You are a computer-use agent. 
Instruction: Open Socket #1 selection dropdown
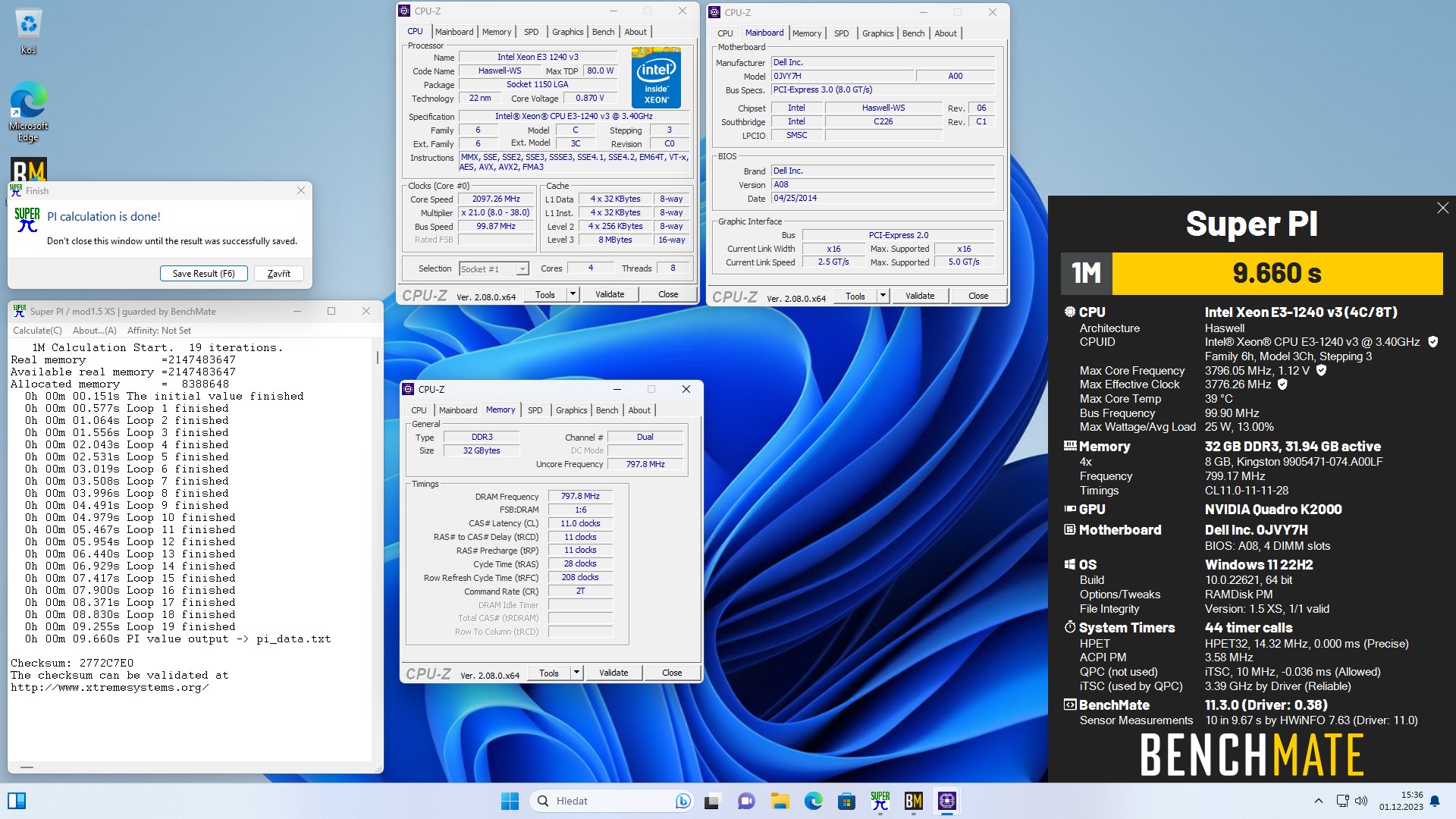pyautogui.click(x=522, y=269)
